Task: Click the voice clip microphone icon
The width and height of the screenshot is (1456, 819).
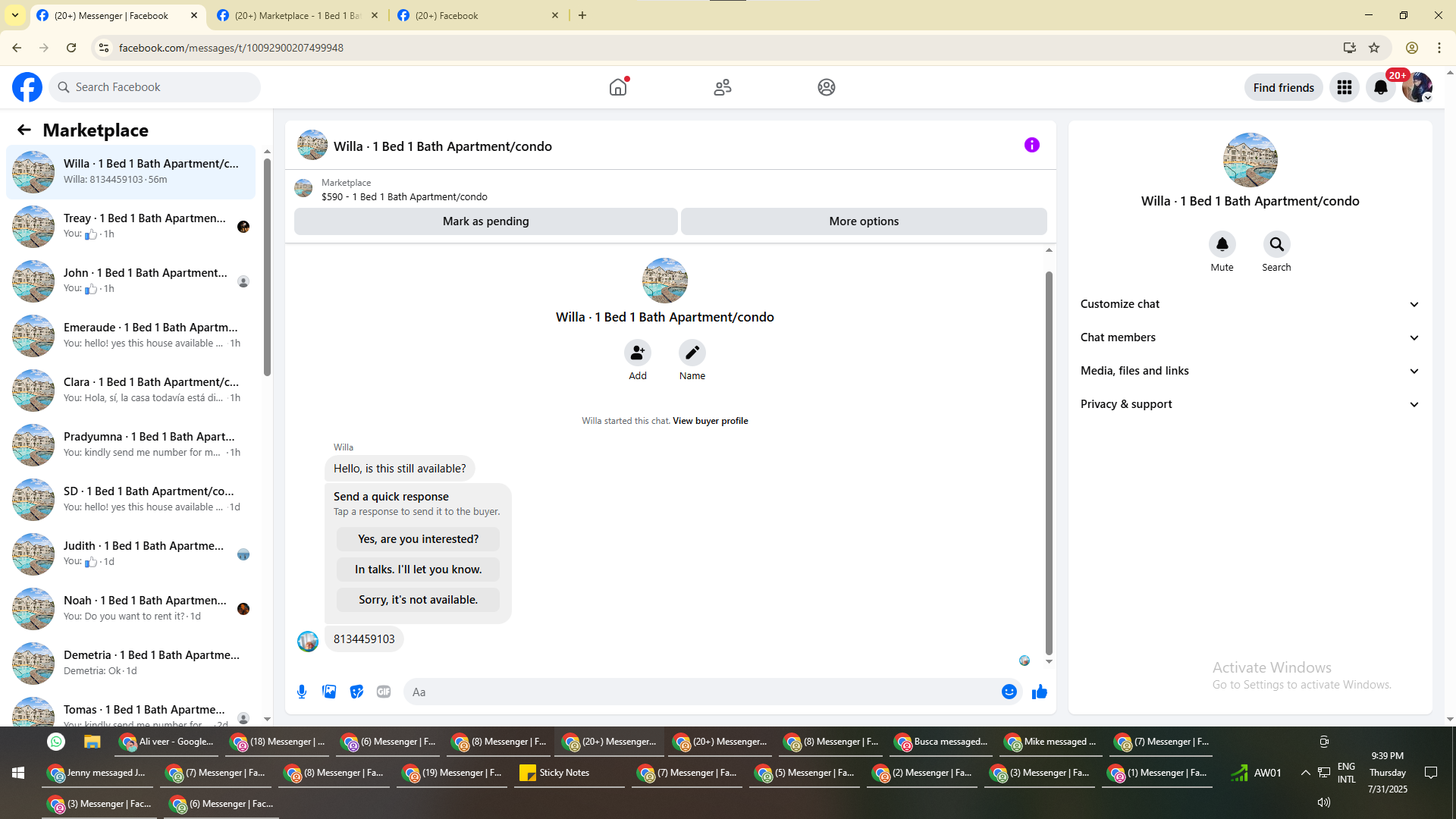Action: point(302,692)
